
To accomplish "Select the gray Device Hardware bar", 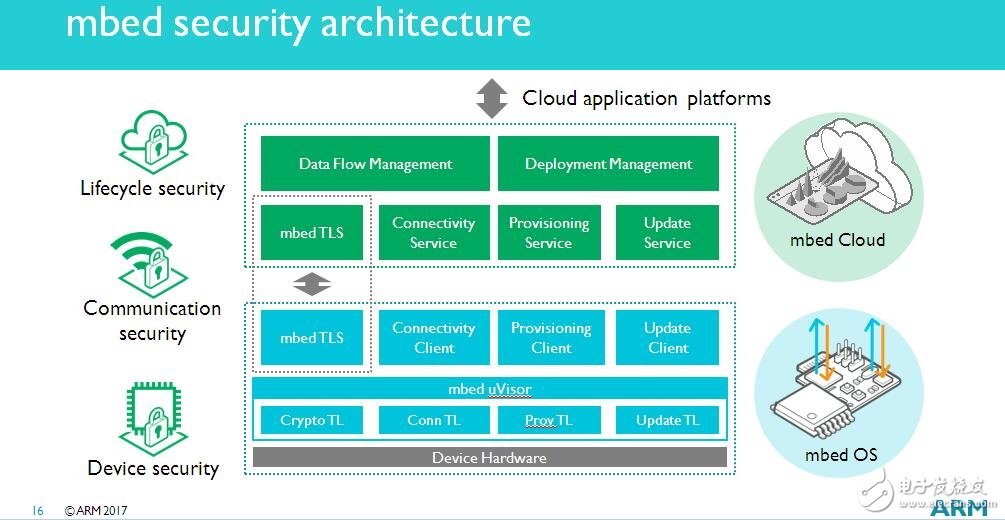I will [x=489, y=458].
